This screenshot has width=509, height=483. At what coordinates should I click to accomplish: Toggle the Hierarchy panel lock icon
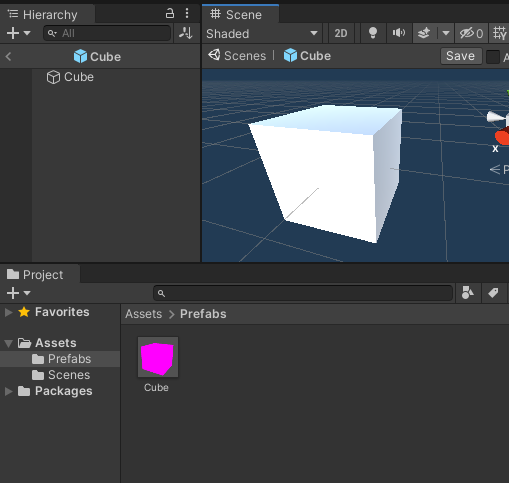pos(170,14)
